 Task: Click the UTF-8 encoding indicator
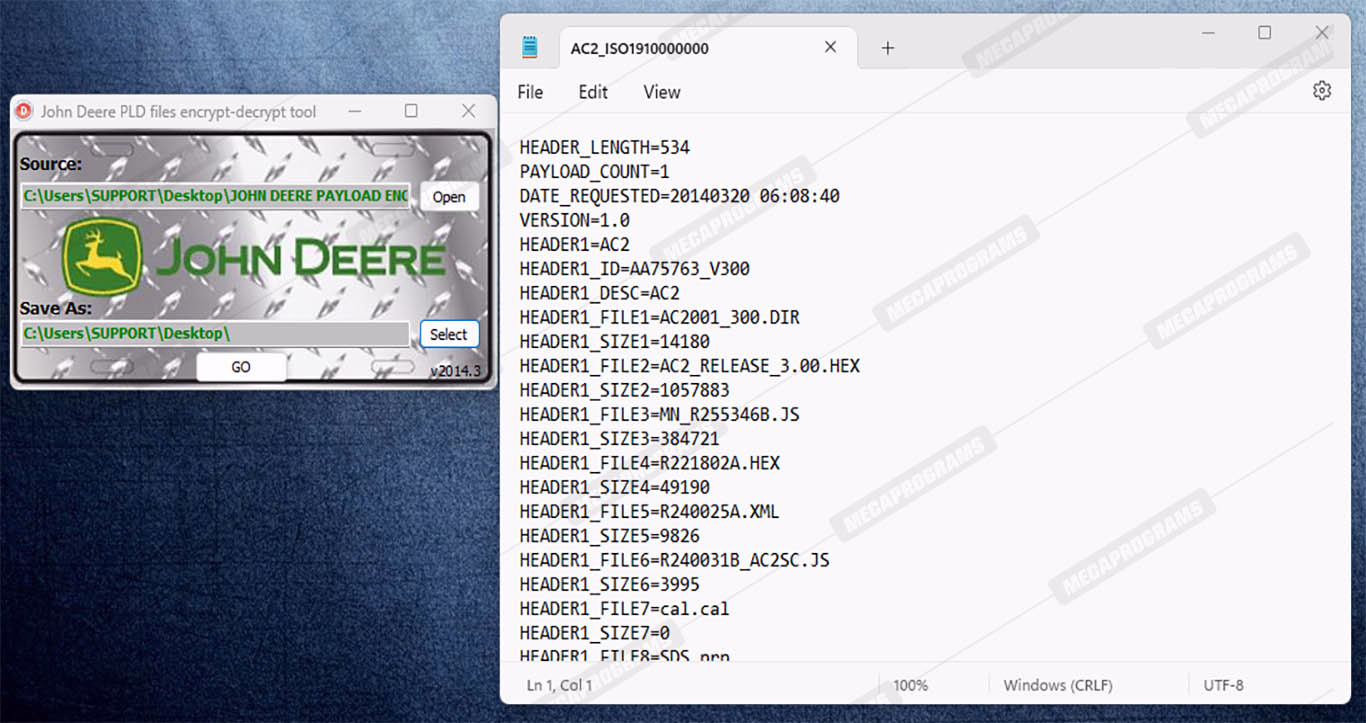point(1223,685)
